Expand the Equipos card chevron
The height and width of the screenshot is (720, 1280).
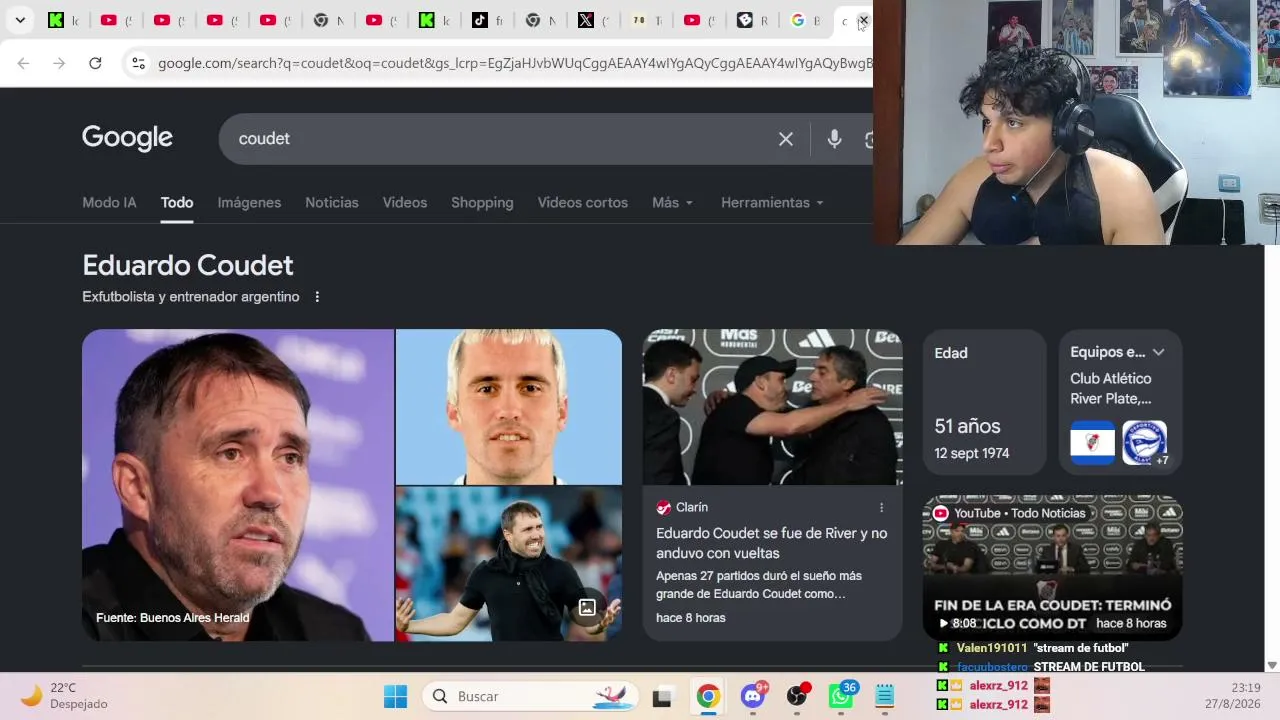pos(1159,352)
